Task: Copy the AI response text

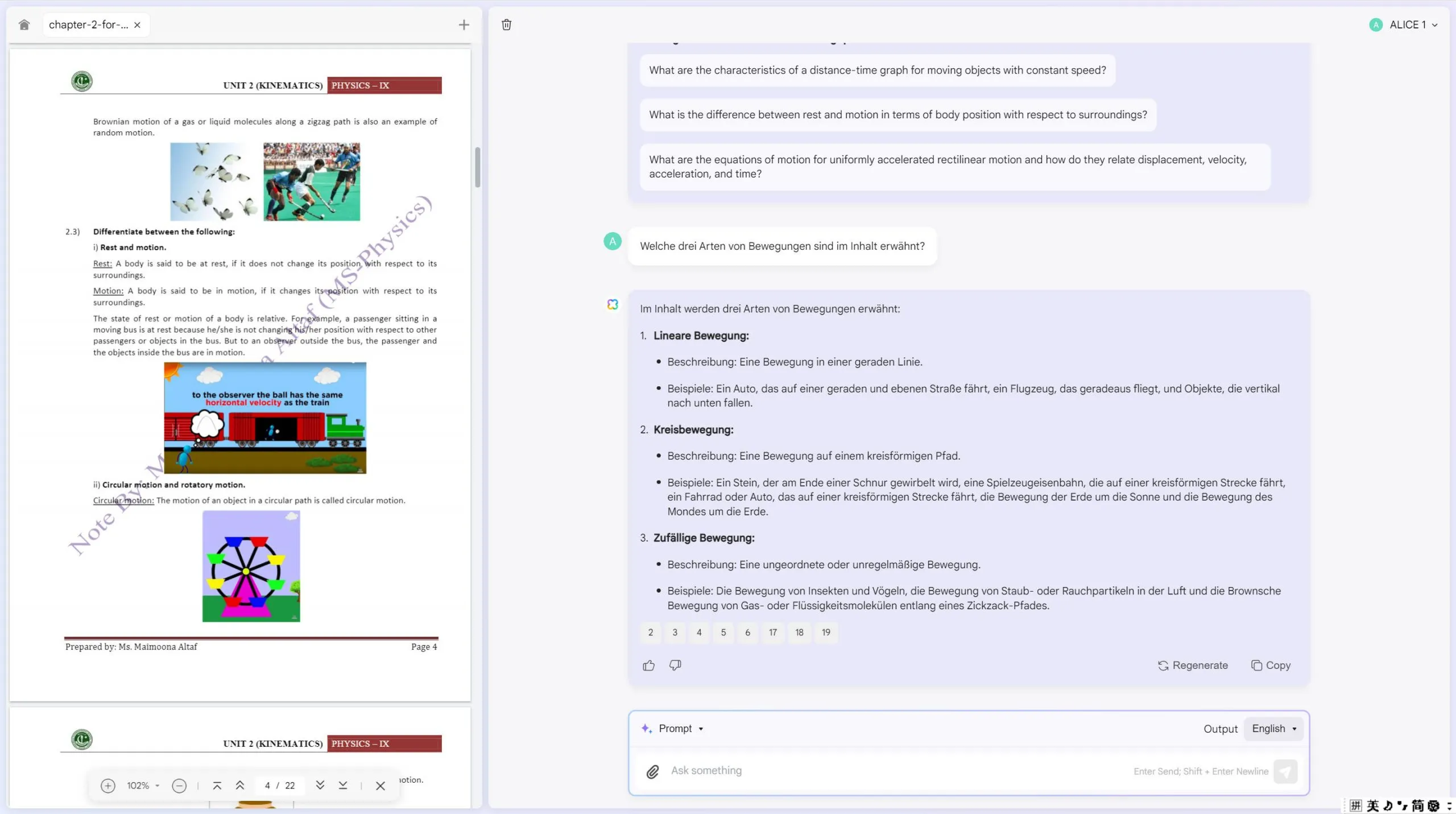Action: point(1271,665)
